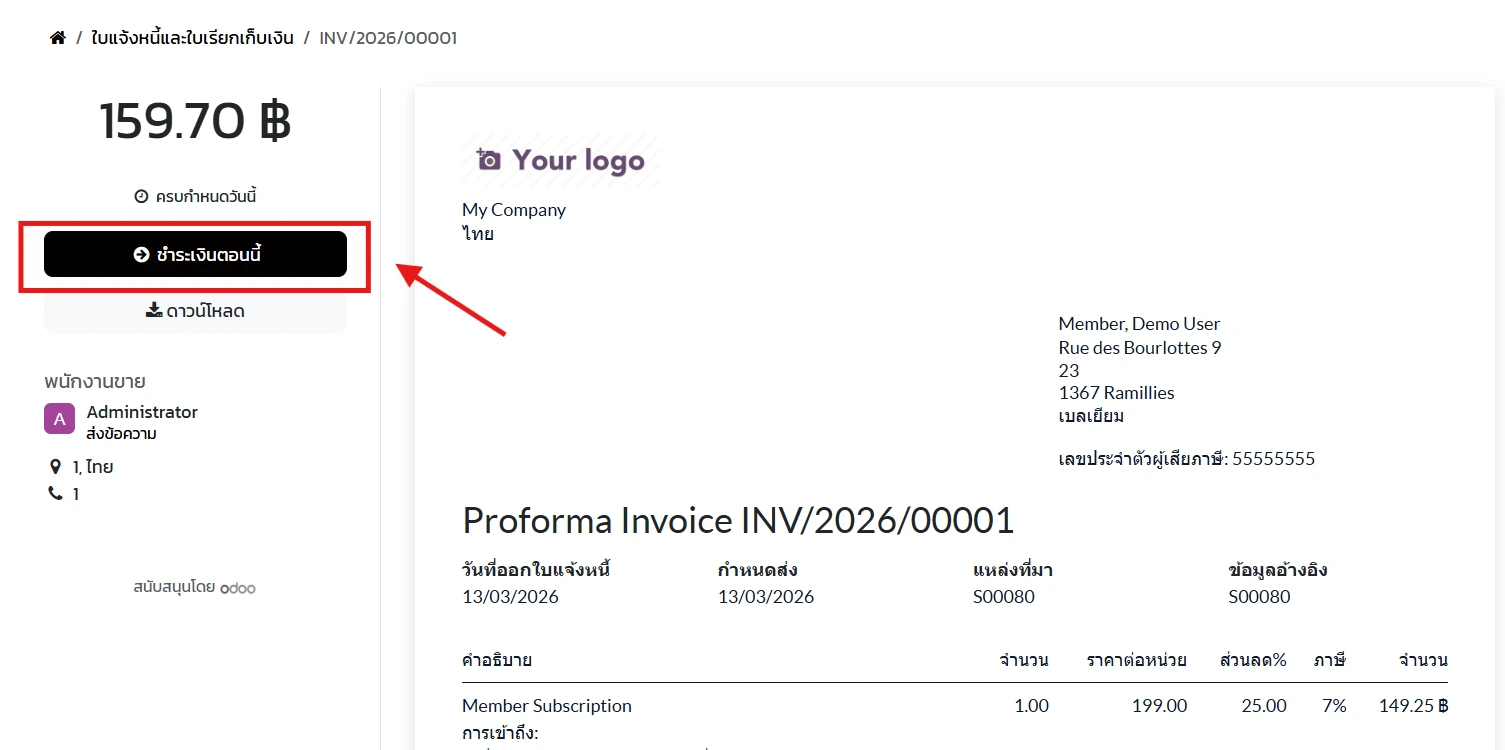Click the location pin icon by 1, ไทย
The width and height of the screenshot is (1505, 750).
56,467
